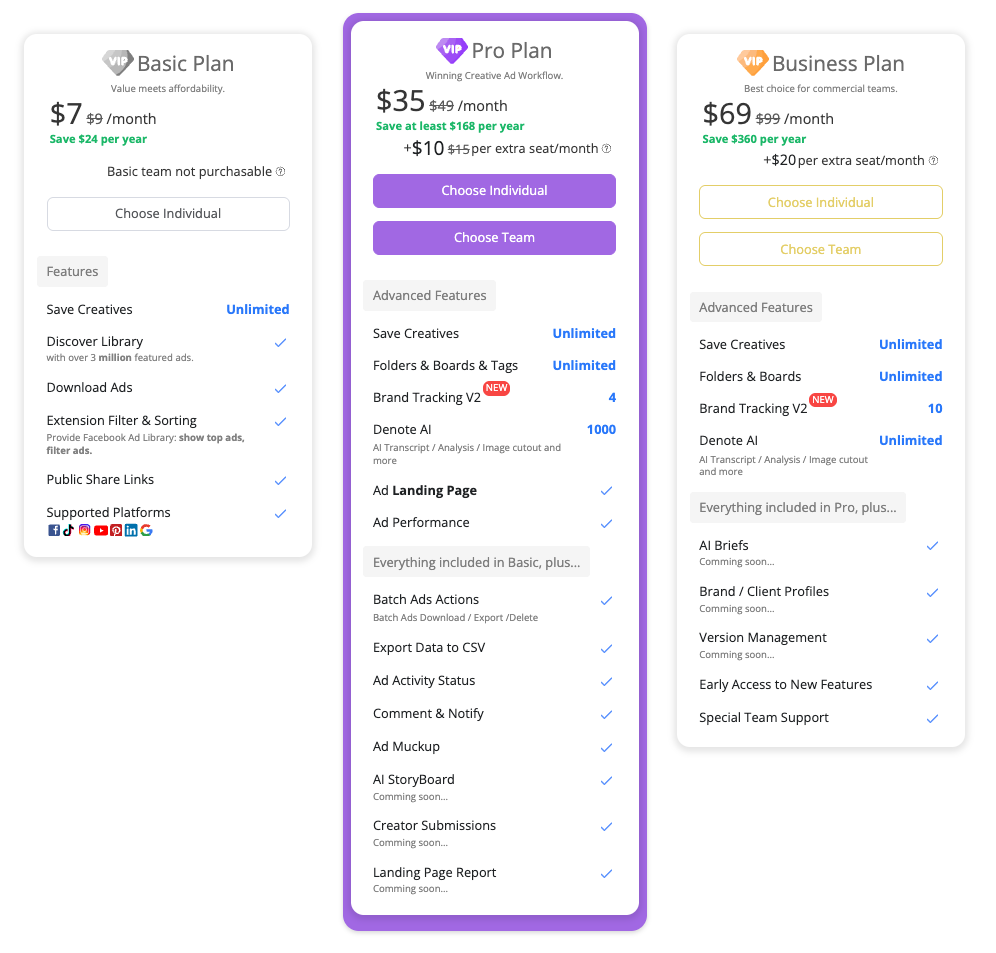
Task: Click the purple VIP Pro Plan badge
Action: pos(451,50)
